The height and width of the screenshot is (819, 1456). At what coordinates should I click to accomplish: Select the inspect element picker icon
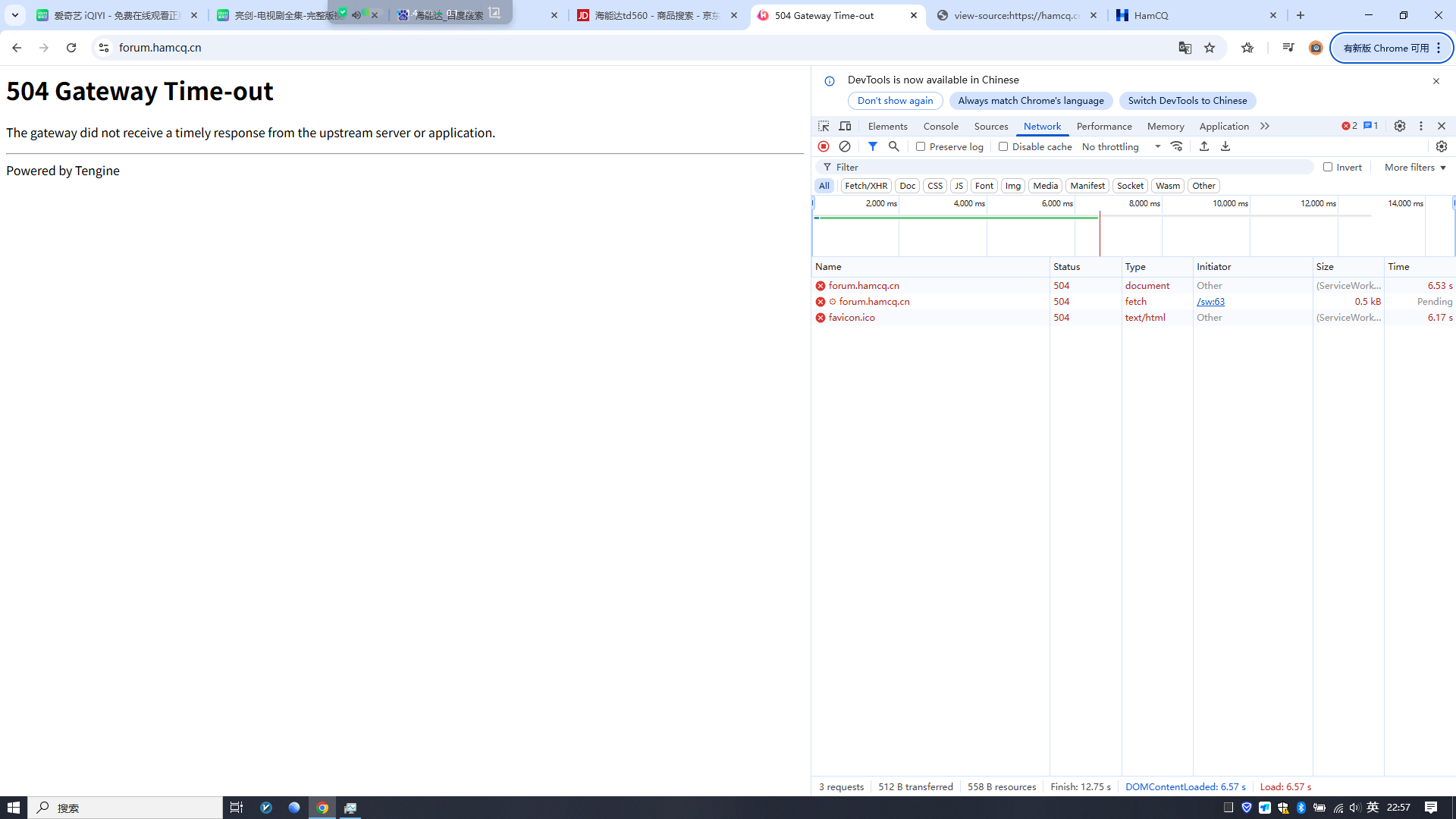pos(824,126)
